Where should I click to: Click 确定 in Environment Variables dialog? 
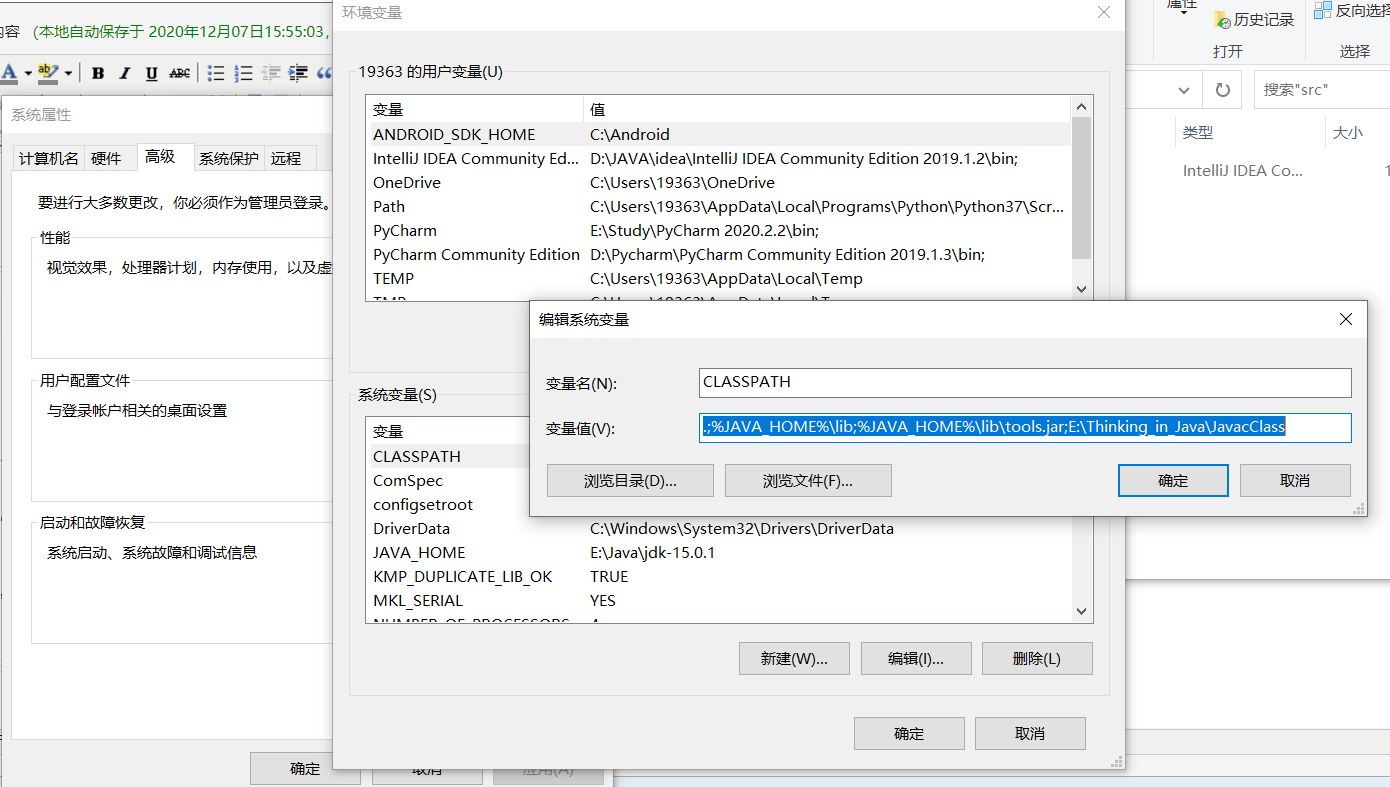[909, 733]
